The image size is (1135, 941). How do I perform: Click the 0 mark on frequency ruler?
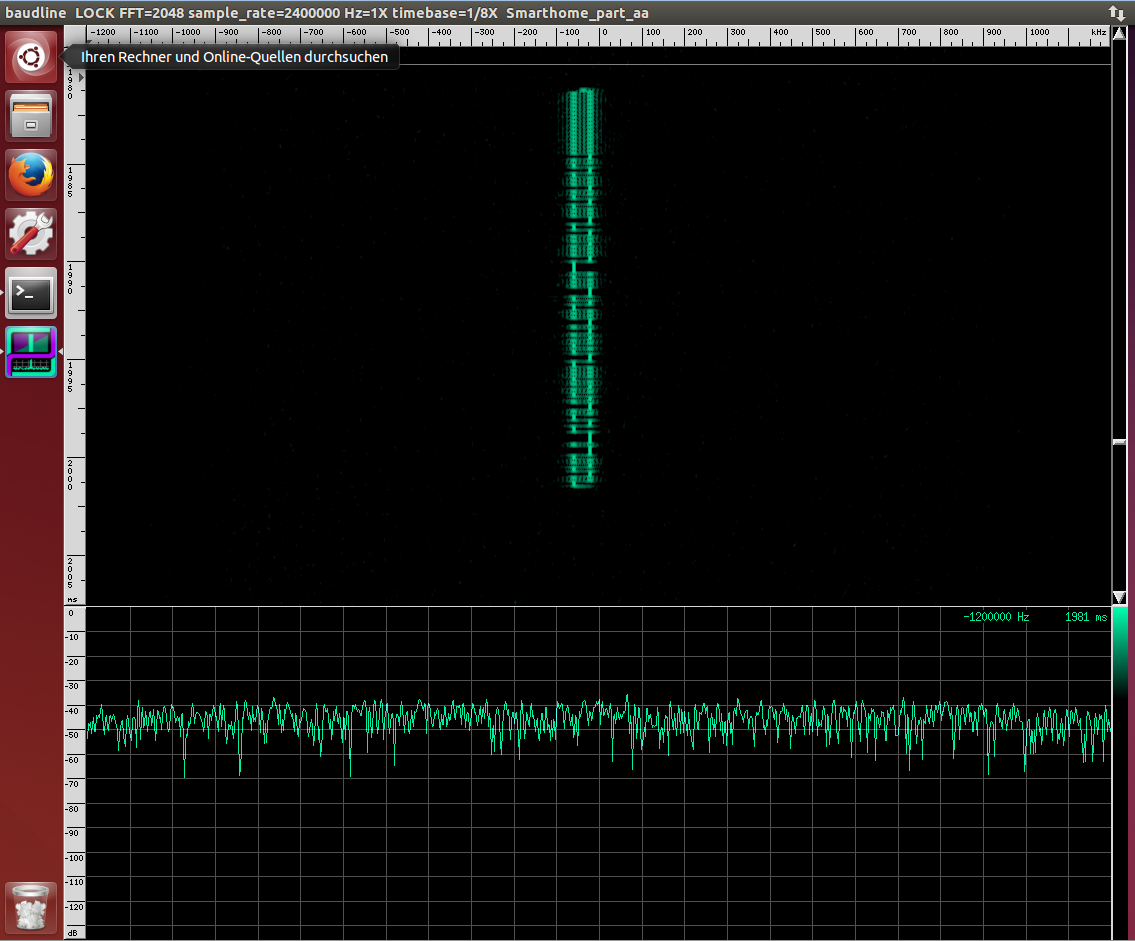pos(604,33)
